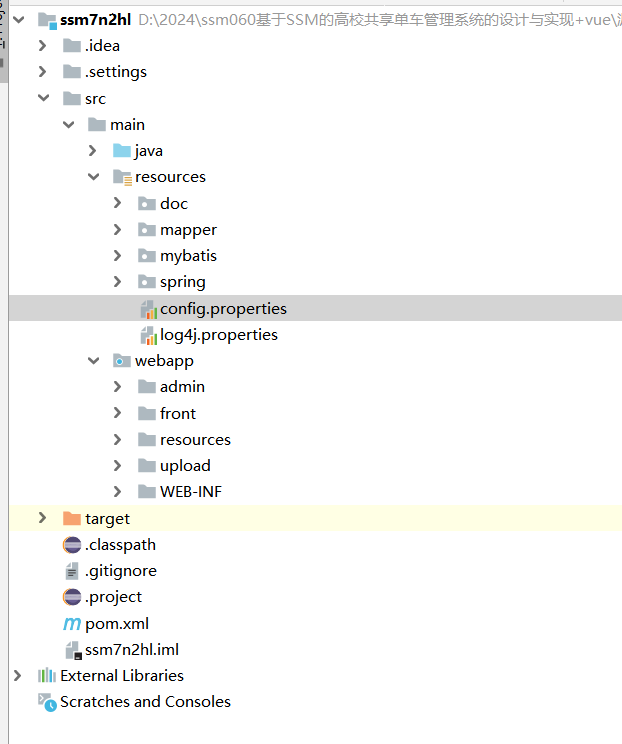Select the log4j.properties file
This screenshot has width=622, height=744.
[x=219, y=335]
